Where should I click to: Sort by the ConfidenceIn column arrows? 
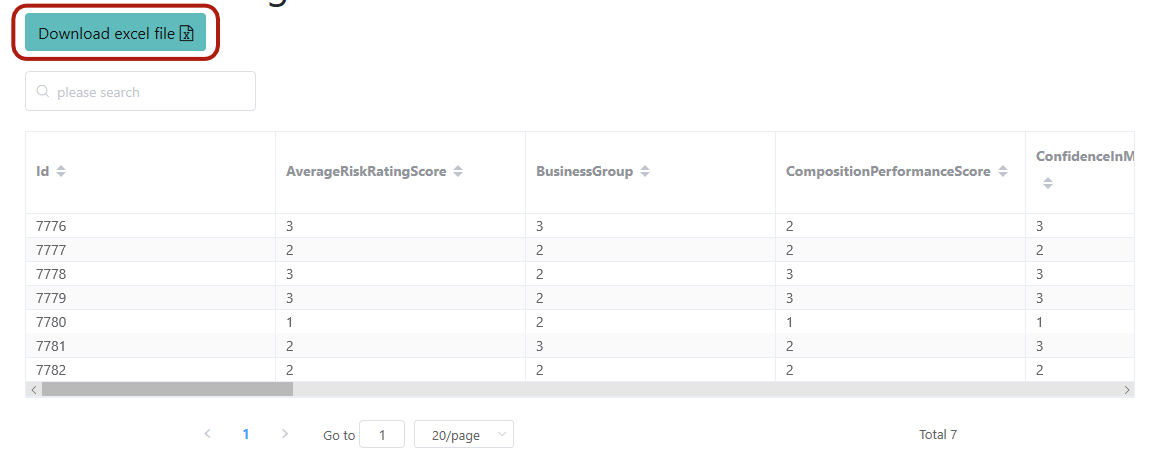click(x=1048, y=183)
